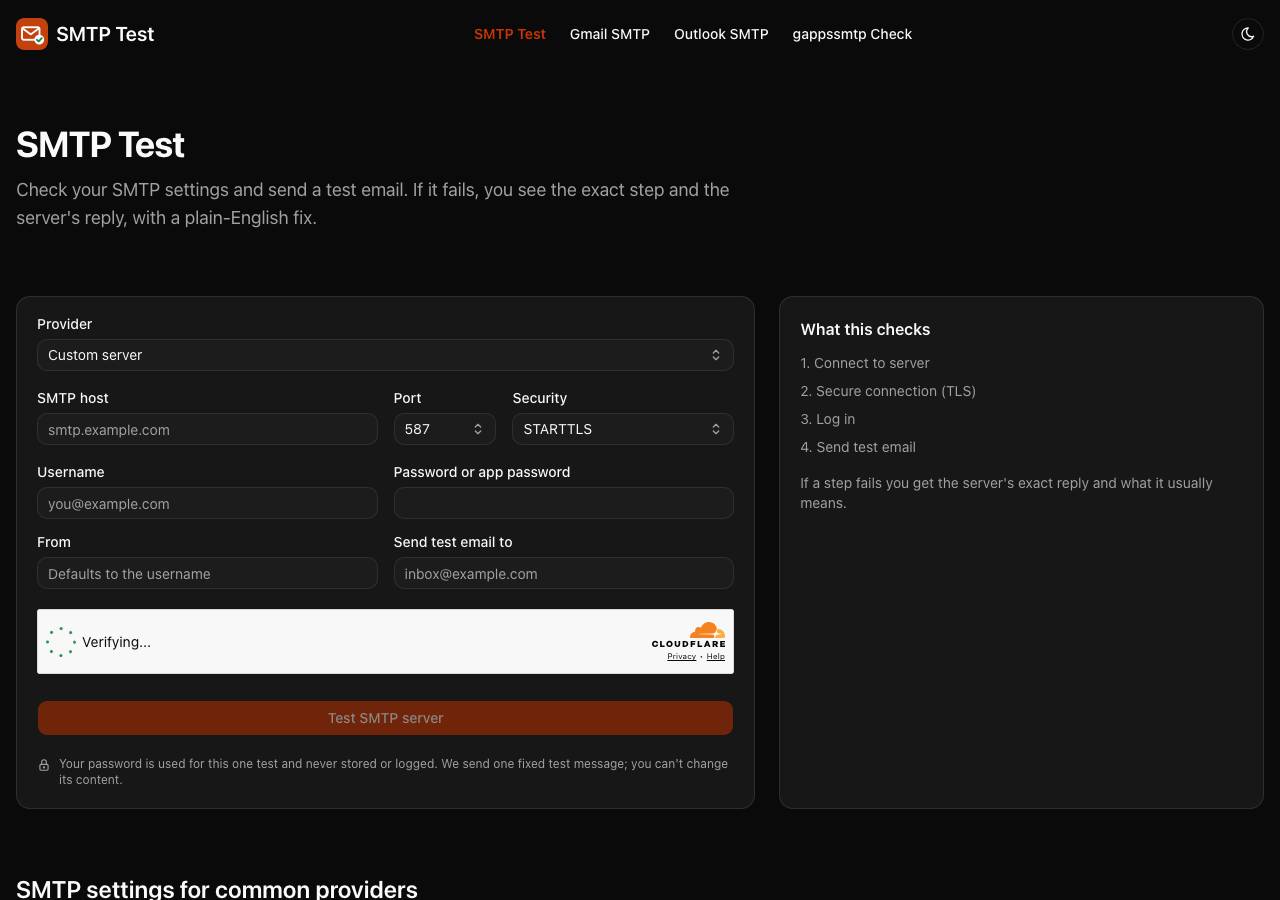Click the 'Provider' field label
1280x900 pixels.
point(64,324)
